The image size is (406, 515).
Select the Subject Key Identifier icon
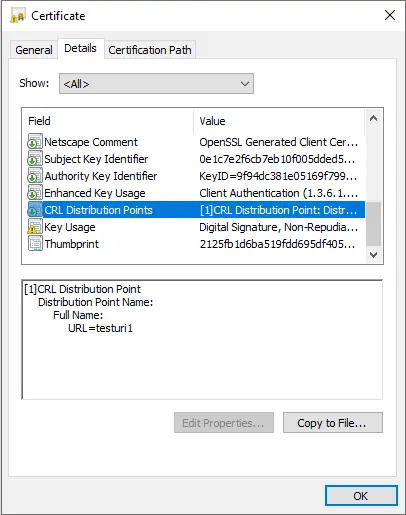click(x=35, y=158)
